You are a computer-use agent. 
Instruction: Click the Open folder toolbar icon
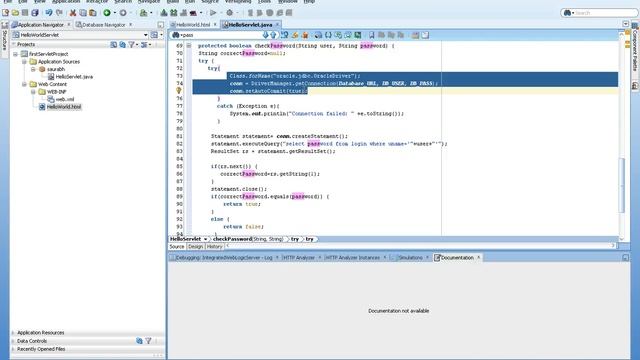tap(15, 13)
